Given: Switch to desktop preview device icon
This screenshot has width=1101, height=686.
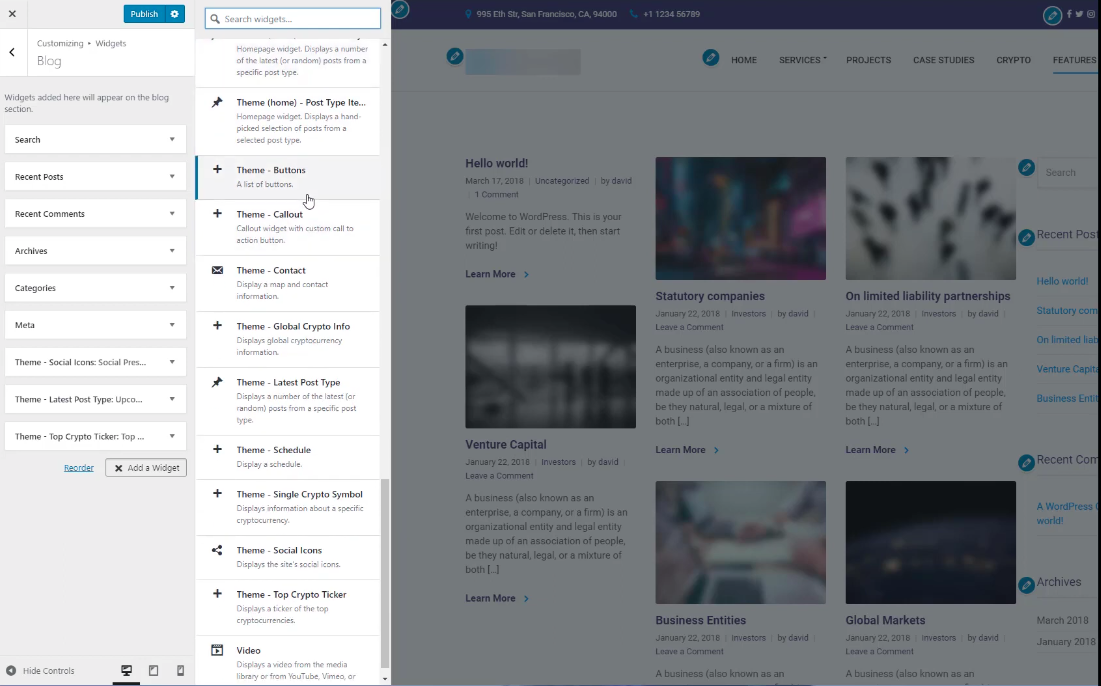Looking at the screenshot, I should click(x=127, y=671).
